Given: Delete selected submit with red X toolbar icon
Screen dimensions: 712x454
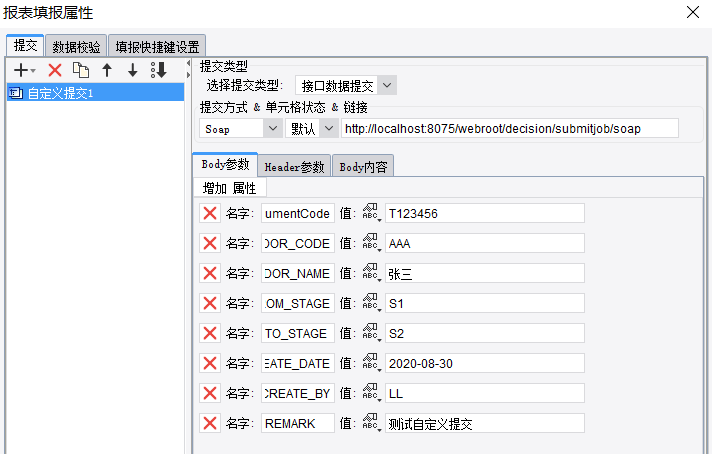Looking at the screenshot, I should point(55,70).
